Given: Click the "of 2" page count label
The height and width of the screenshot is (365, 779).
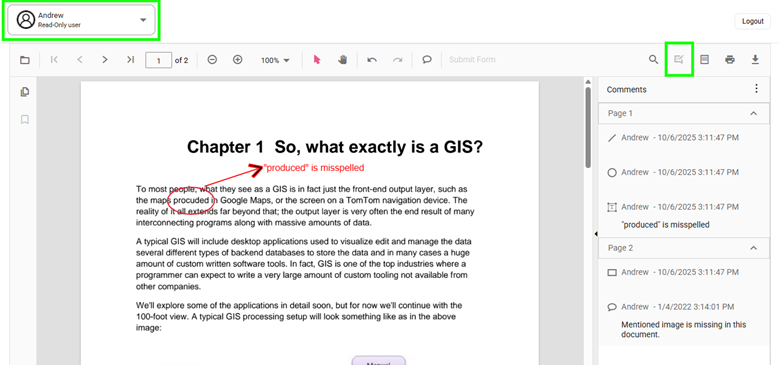Looking at the screenshot, I should tap(181, 60).
